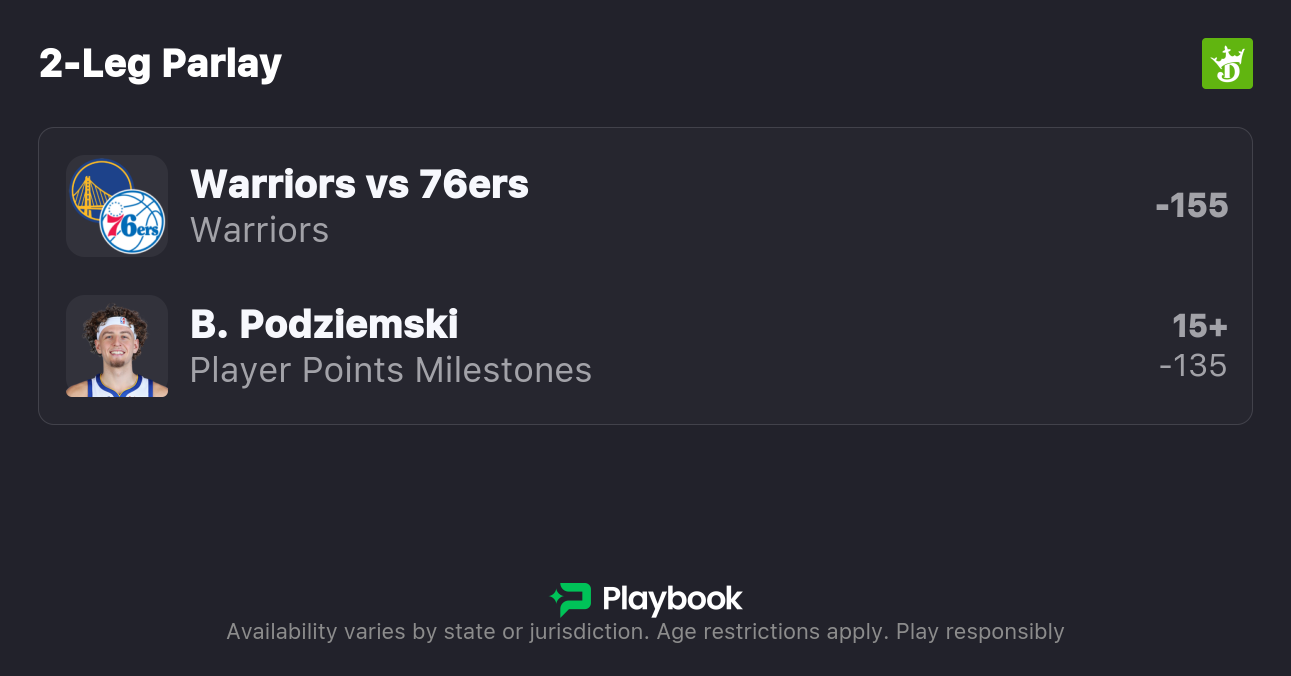The width and height of the screenshot is (1291, 676).
Task: Click "76ers" in the bold matchup title
Action: 473,184
